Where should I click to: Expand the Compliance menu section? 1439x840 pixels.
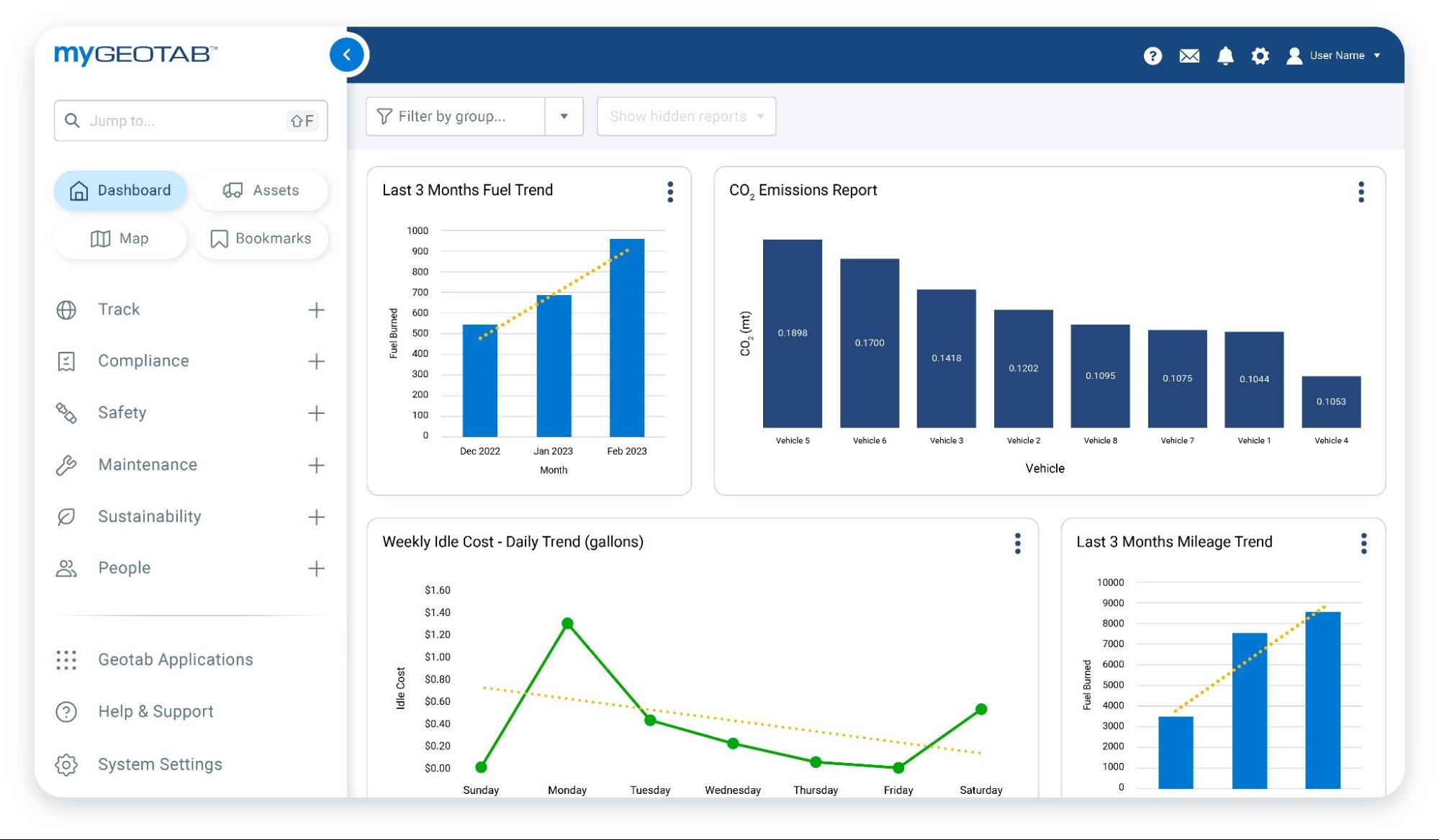315,361
